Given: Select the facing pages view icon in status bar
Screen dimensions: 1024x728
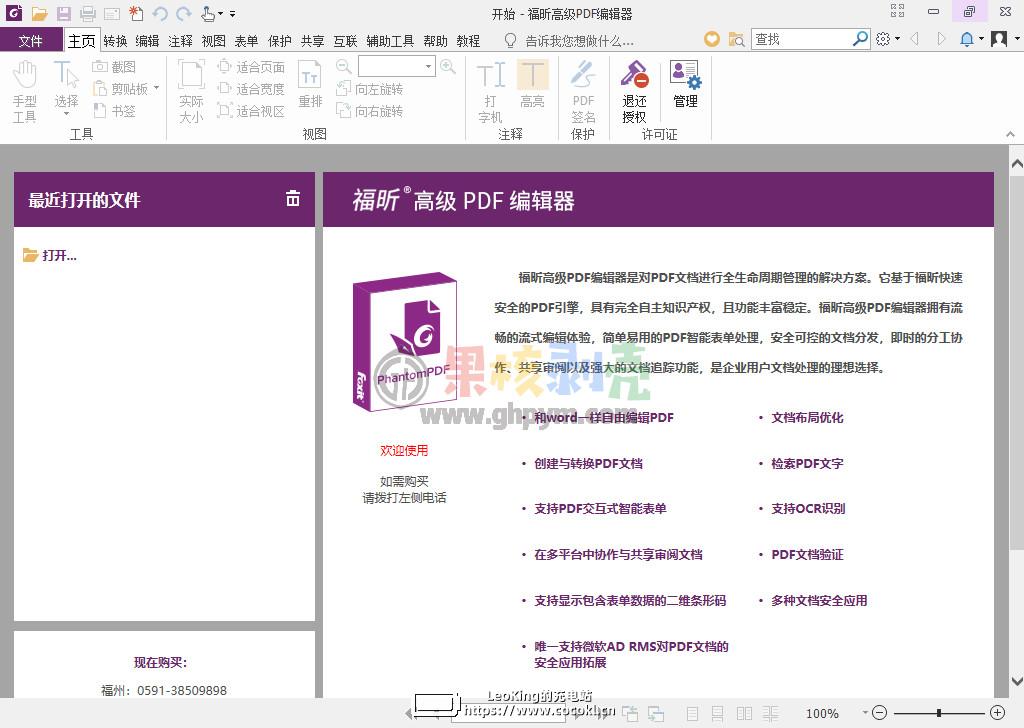Looking at the screenshot, I should tap(744, 714).
